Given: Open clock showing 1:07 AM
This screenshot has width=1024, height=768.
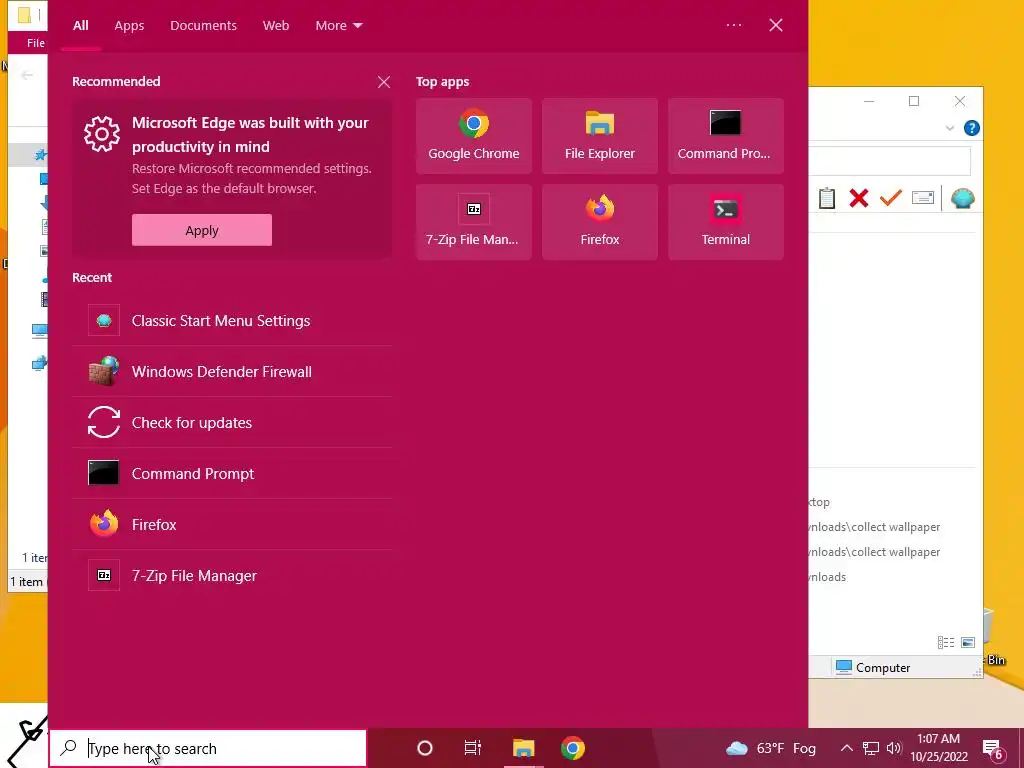Looking at the screenshot, I should [x=938, y=748].
